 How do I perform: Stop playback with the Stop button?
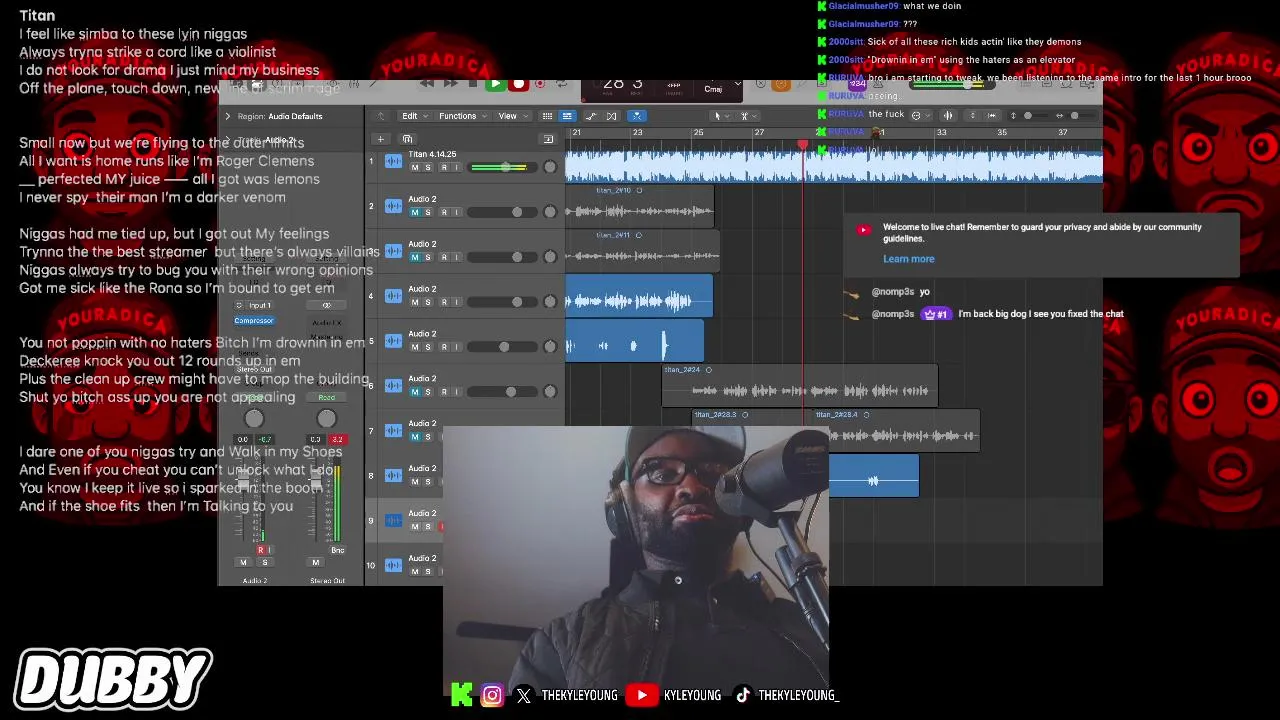[x=473, y=84]
